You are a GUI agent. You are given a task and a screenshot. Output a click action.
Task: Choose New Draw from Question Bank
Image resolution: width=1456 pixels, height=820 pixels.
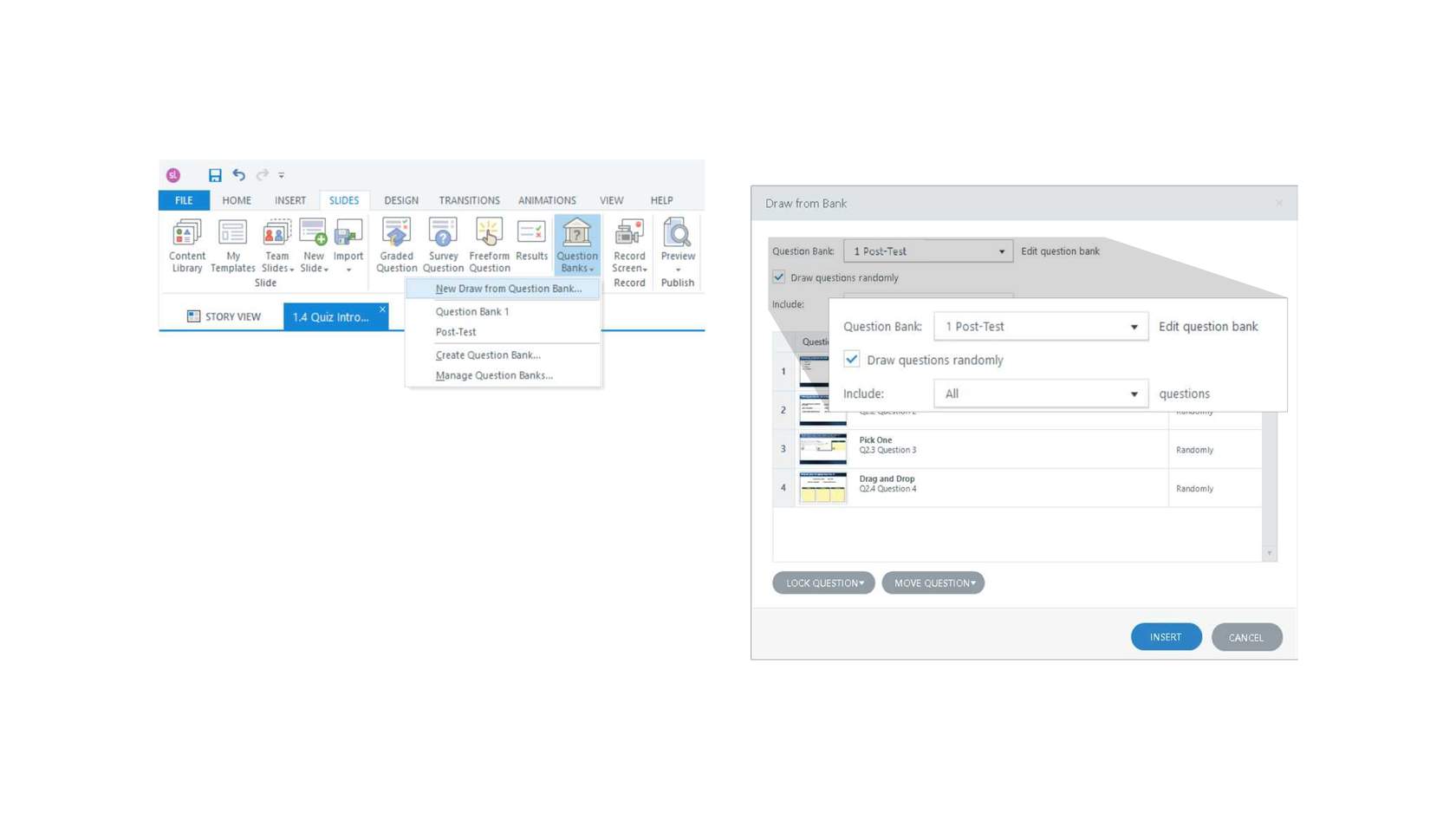pyautogui.click(x=508, y=289)
